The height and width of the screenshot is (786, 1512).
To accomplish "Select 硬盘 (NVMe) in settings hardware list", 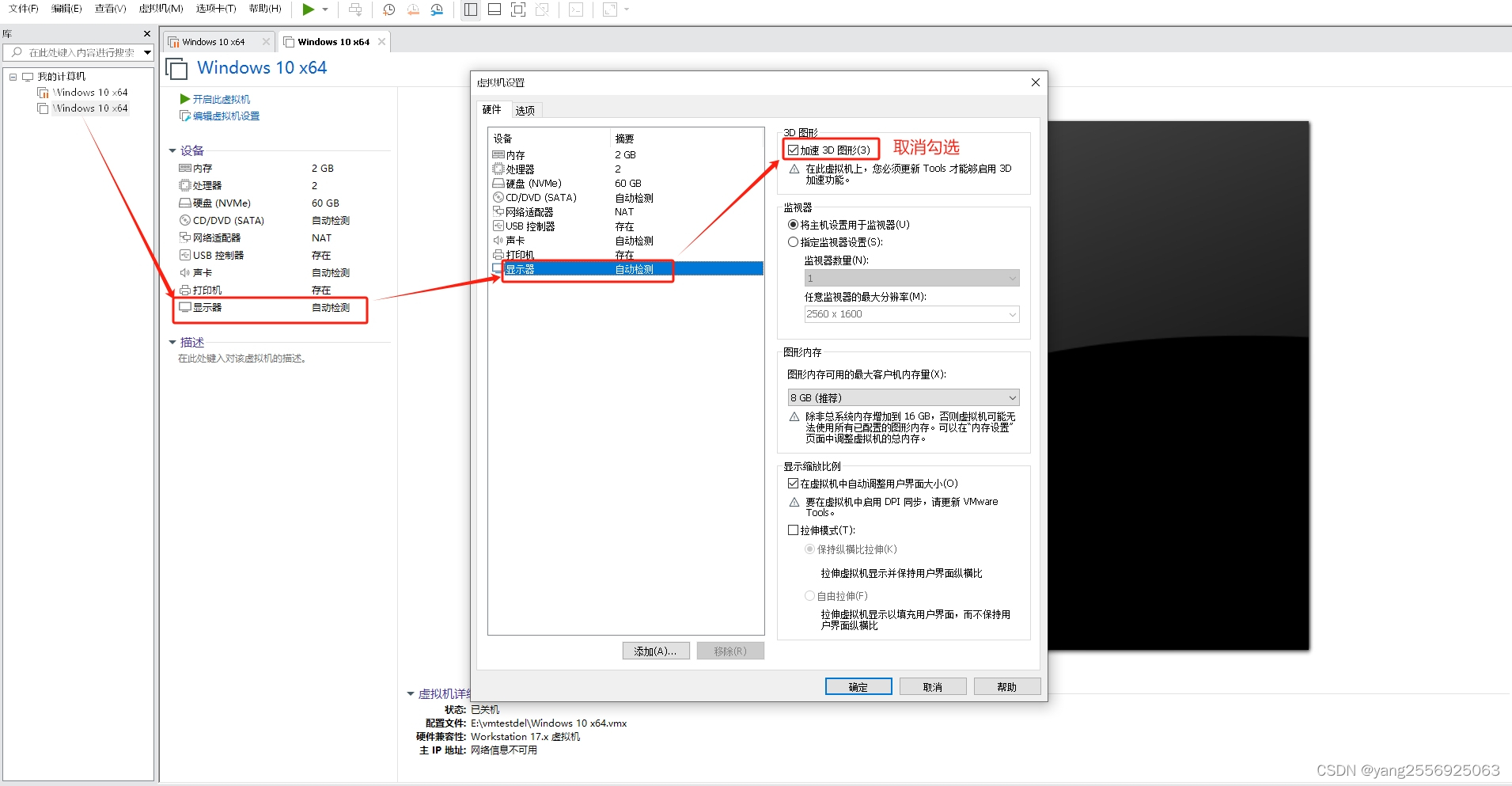I will coord(626,184).
